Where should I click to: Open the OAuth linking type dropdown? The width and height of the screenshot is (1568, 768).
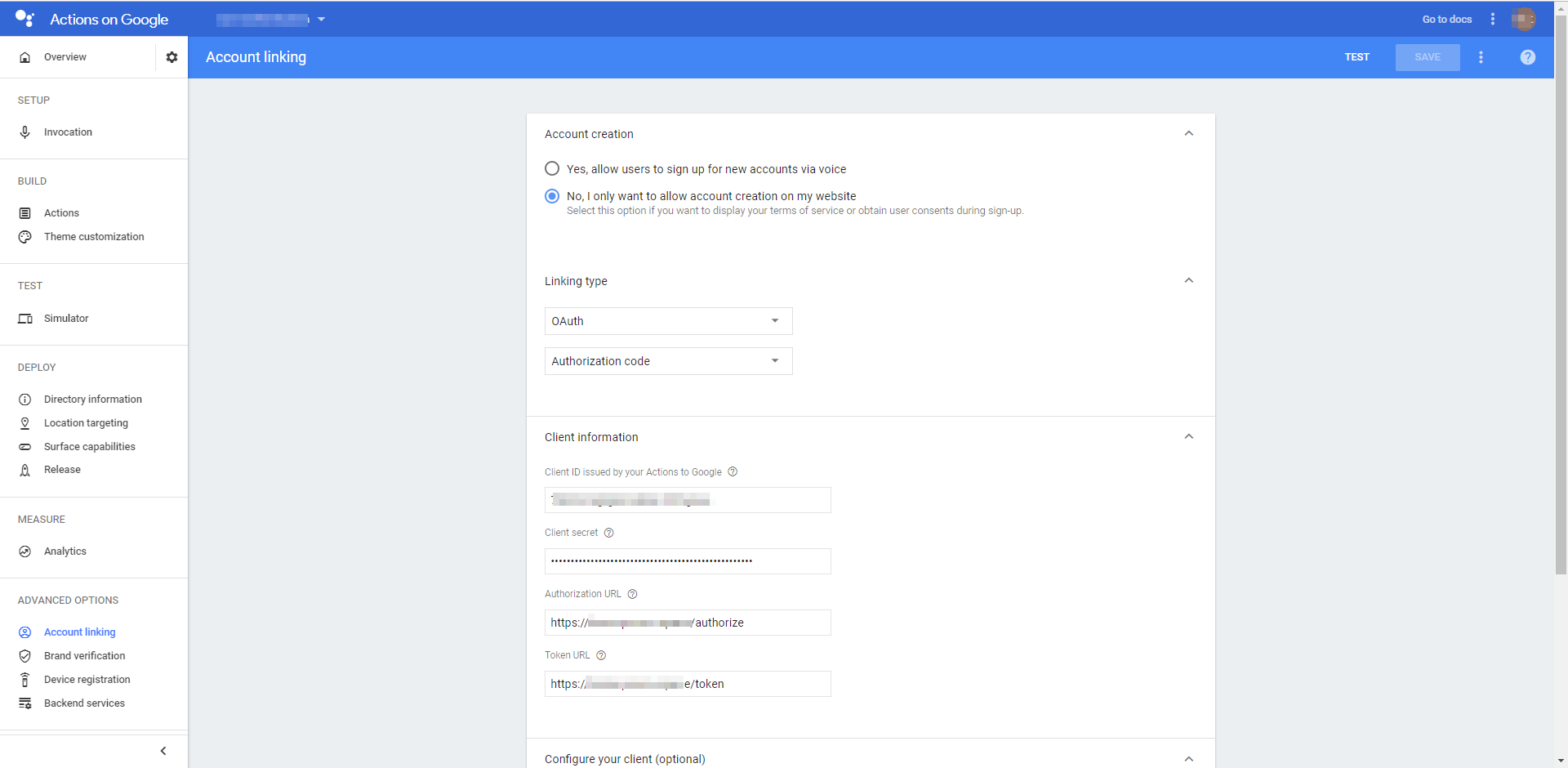[x=668, y=321]
